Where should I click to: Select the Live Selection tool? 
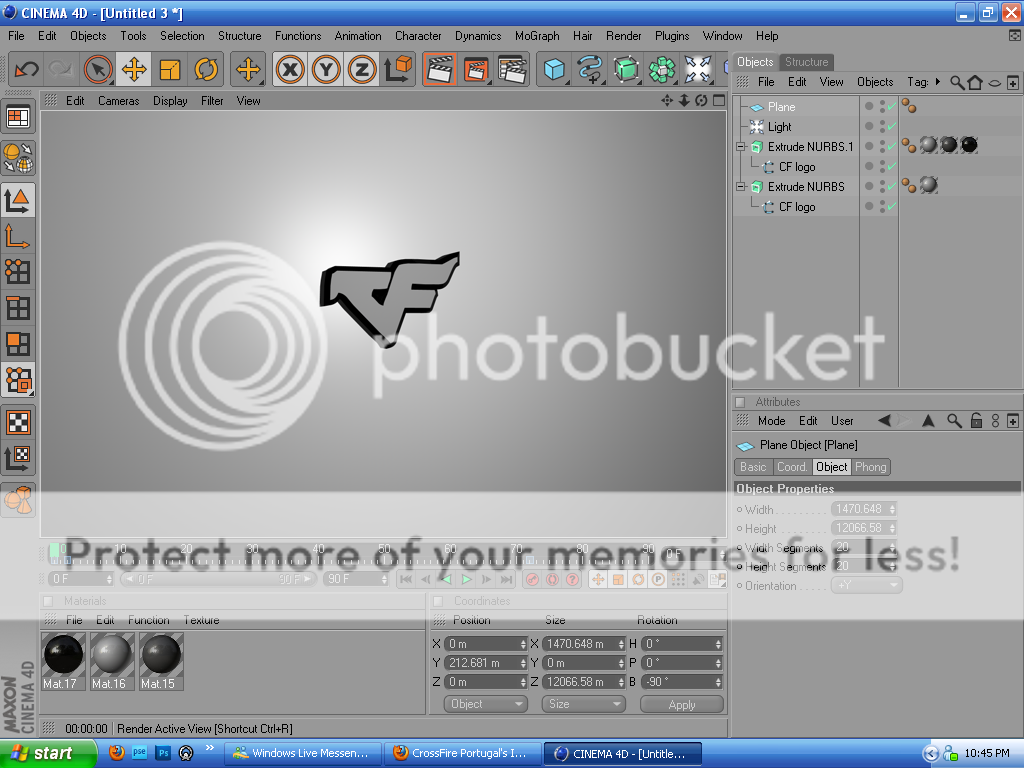click(97, 69)
